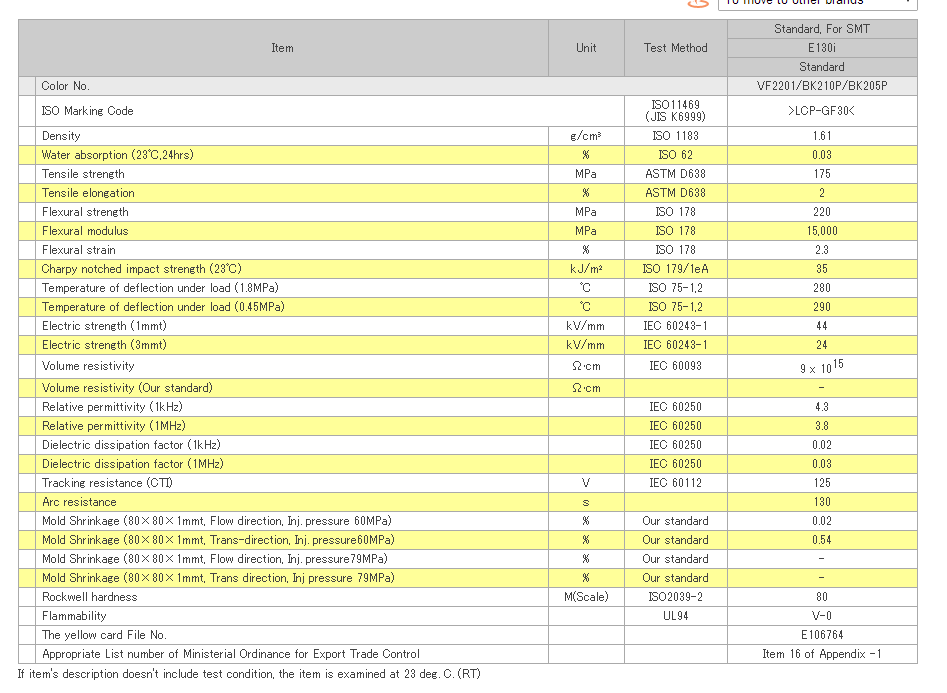Click 'Volume resistivity (Our standard)' row label

(x=127, y=388)
